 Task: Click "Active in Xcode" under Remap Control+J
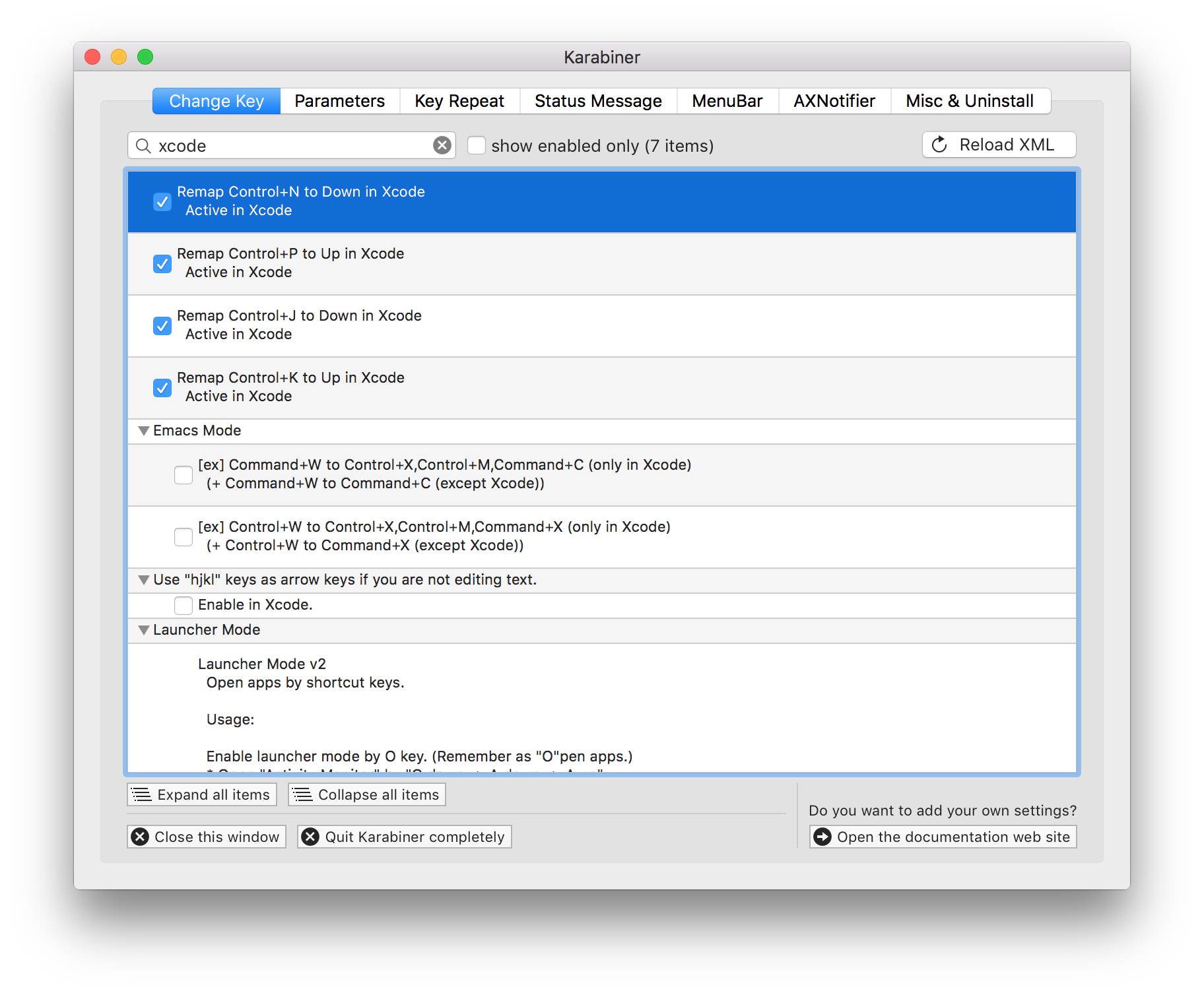pyautogui.click(x=239, y=334)
